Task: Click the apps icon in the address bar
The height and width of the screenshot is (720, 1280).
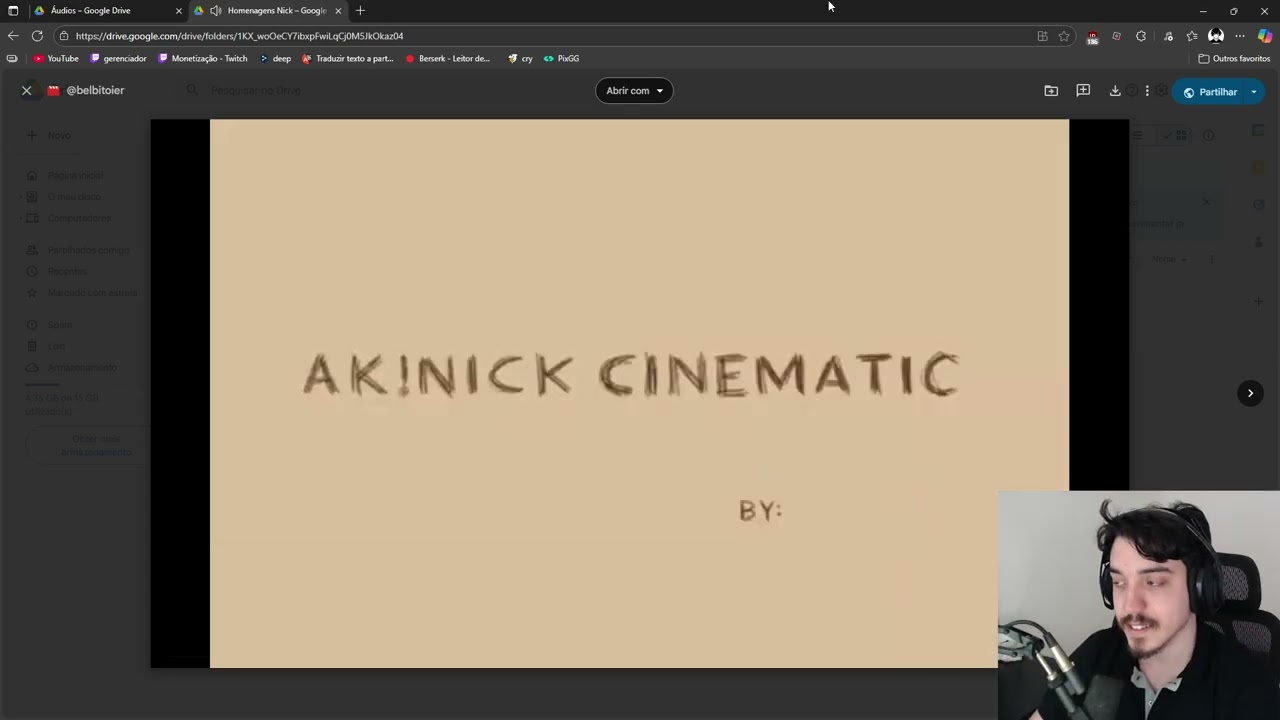Action: (x=1042, y=36)
